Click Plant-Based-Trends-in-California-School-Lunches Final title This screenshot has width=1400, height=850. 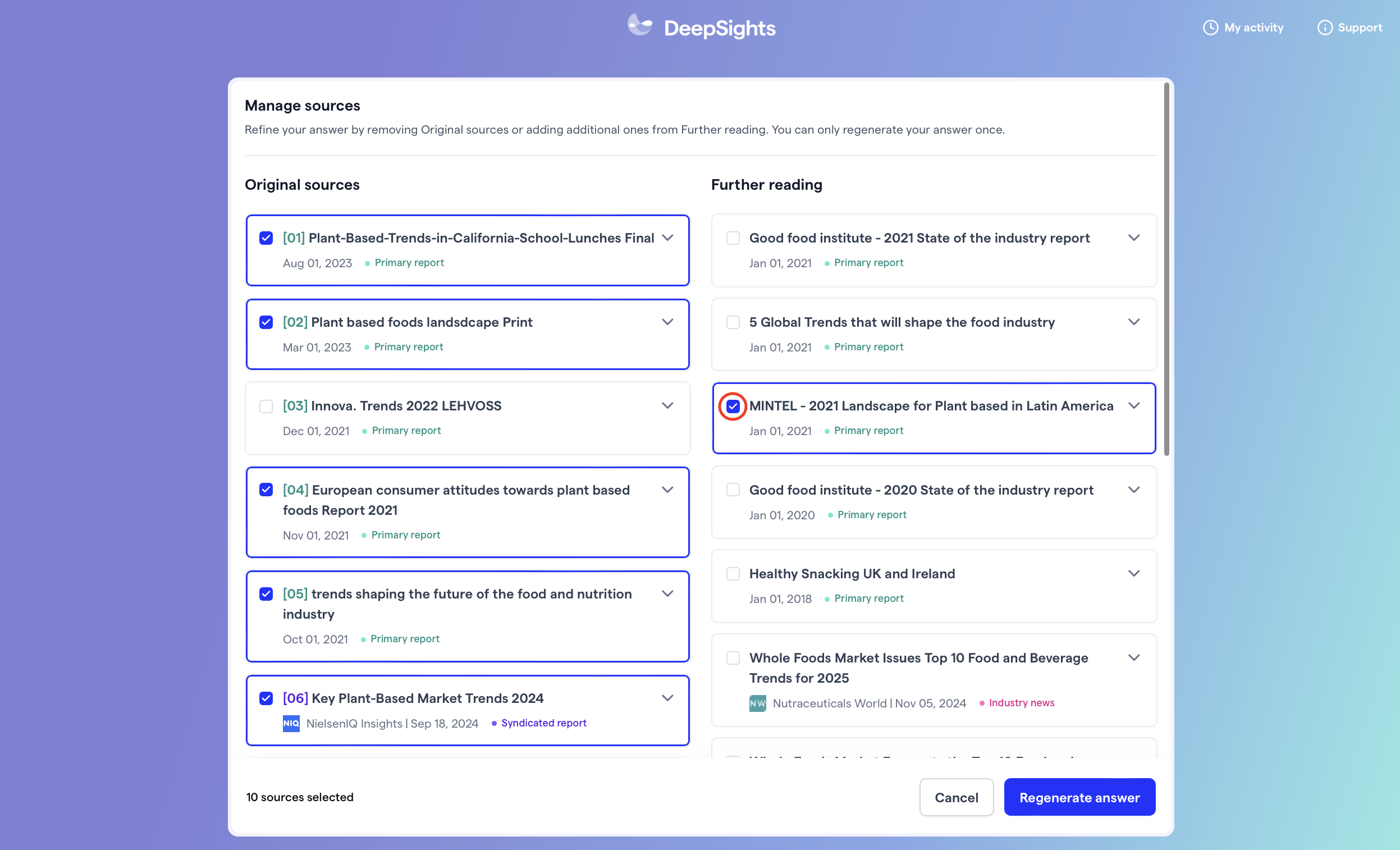(481, 238)
